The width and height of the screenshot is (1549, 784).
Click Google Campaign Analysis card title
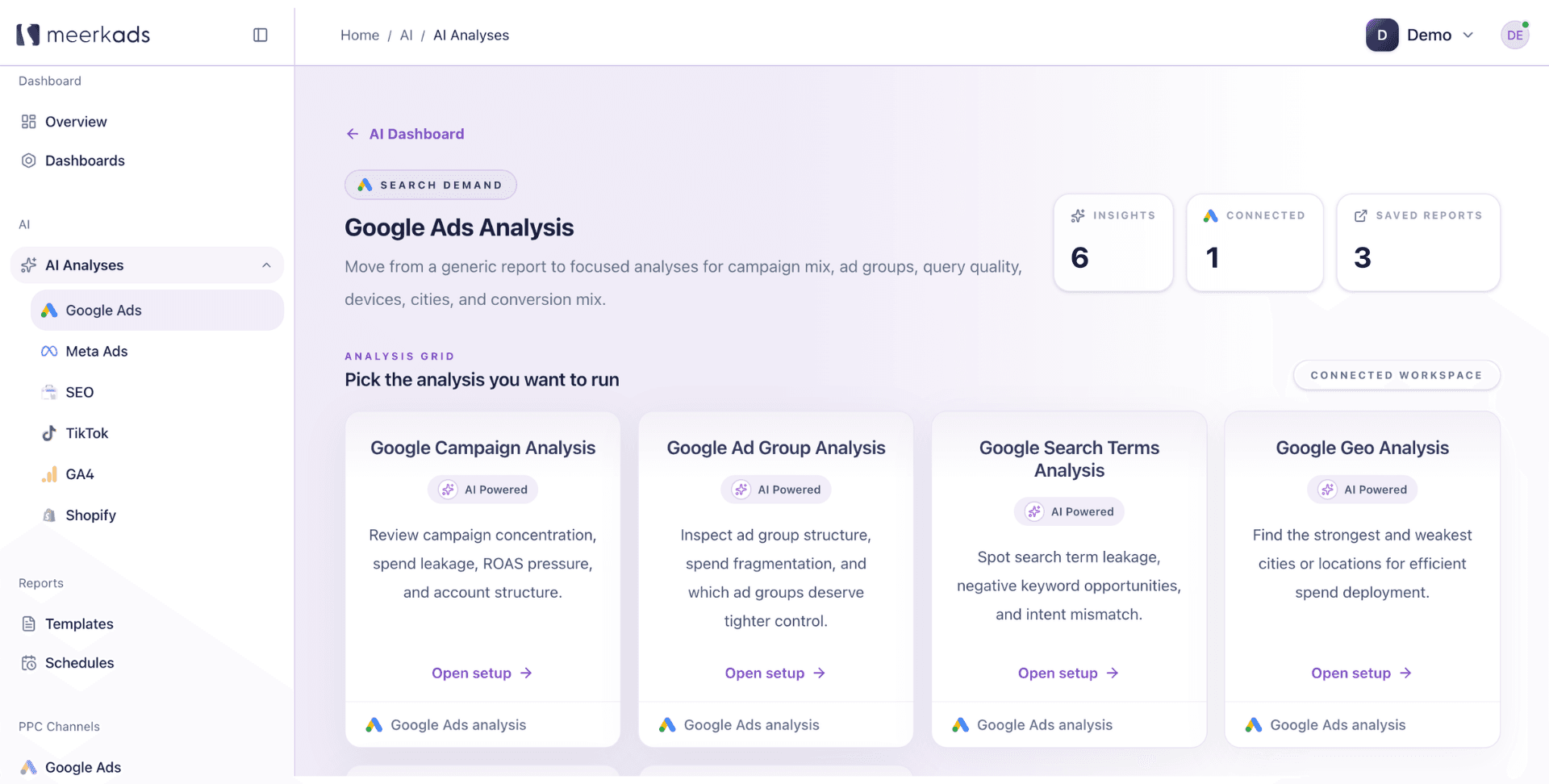(482, 448)
